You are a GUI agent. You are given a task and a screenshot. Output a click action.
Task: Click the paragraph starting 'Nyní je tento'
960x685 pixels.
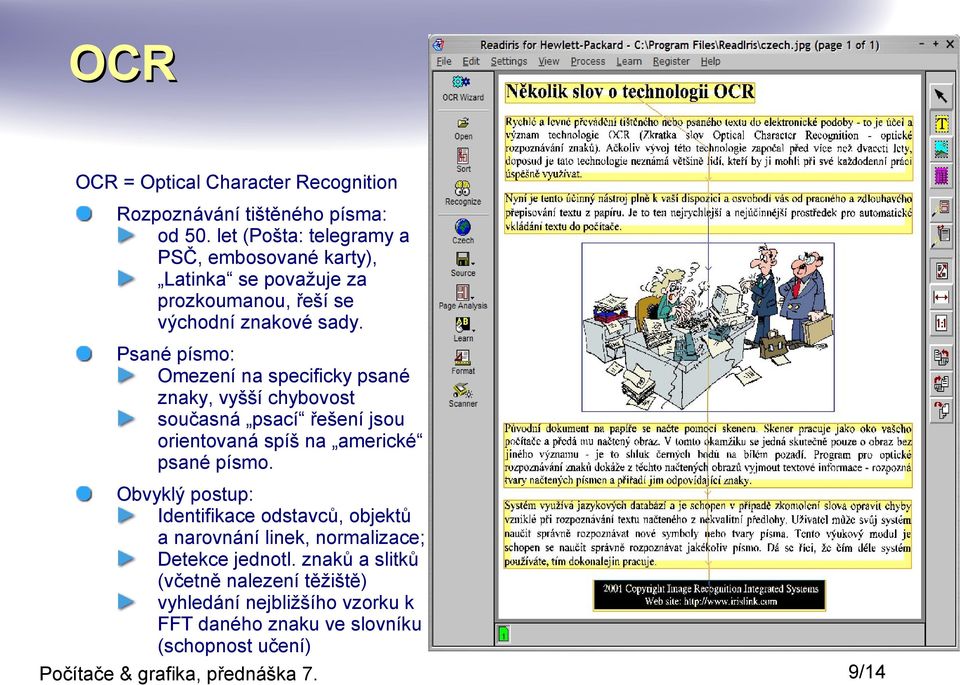tap(708, 212)
